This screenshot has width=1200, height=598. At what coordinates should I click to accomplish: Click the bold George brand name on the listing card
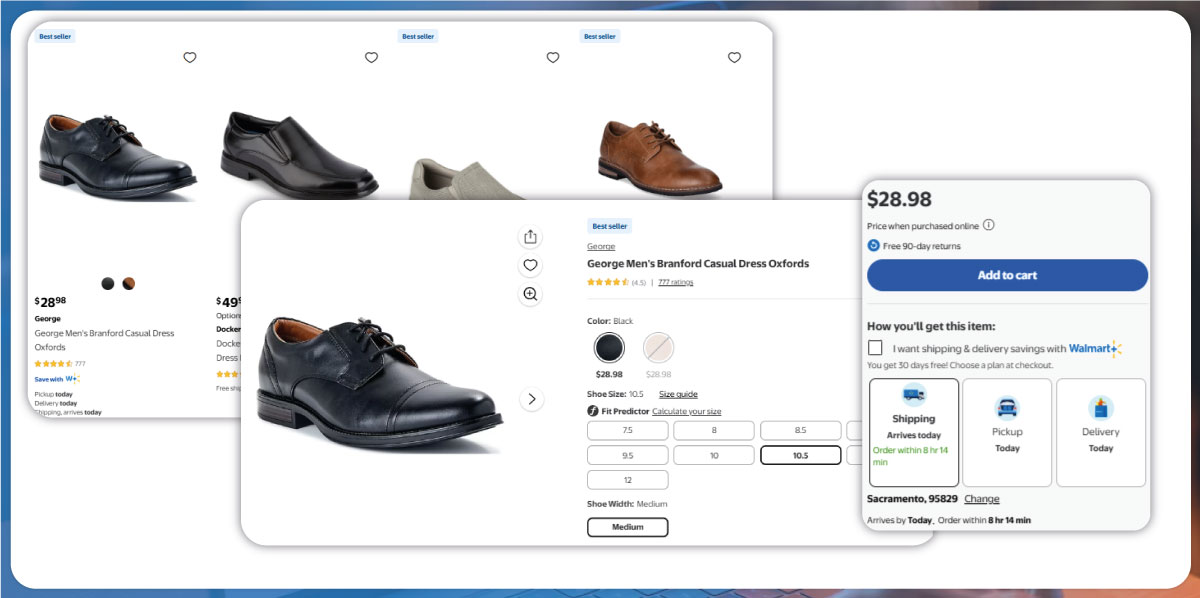(48, 319)
